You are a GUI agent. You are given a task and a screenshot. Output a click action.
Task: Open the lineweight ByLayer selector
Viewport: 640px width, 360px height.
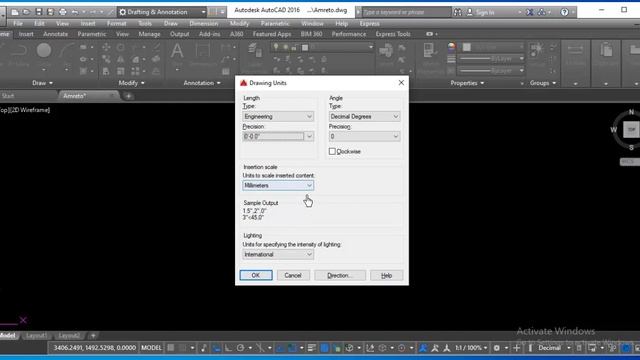[x=491, y=59]
